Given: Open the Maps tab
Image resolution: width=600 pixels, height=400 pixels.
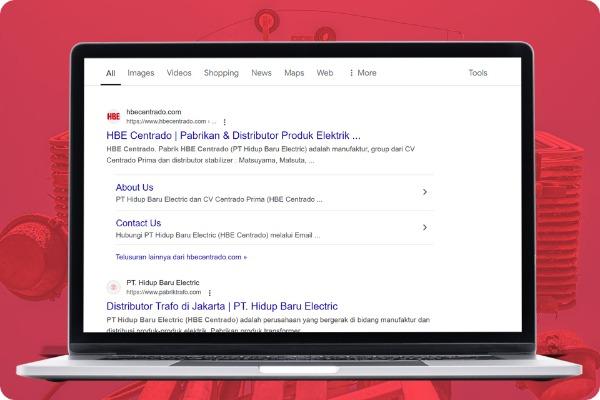Looking at the screenshot, I should click(294, 73).
